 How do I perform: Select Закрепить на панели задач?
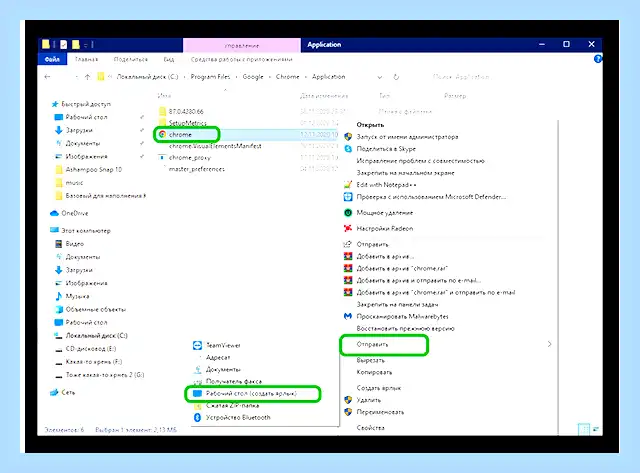coord(397,304)
